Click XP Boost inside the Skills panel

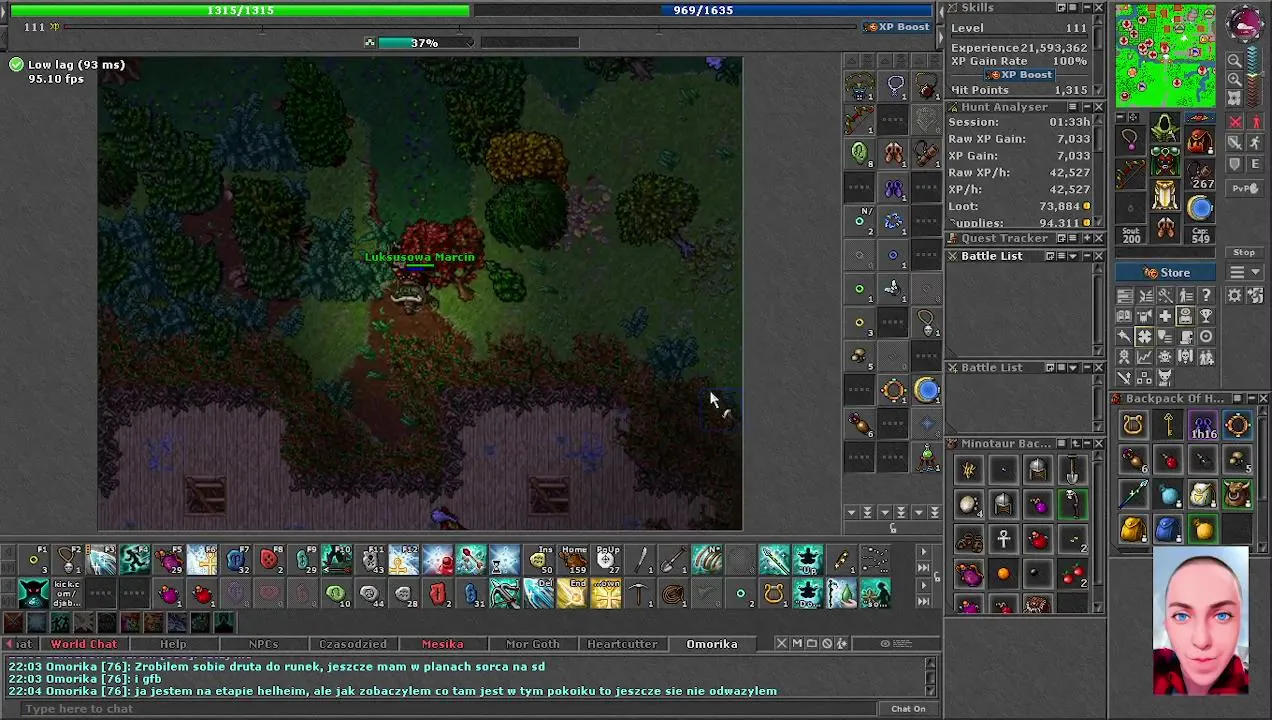click(x=1020, y=75)
